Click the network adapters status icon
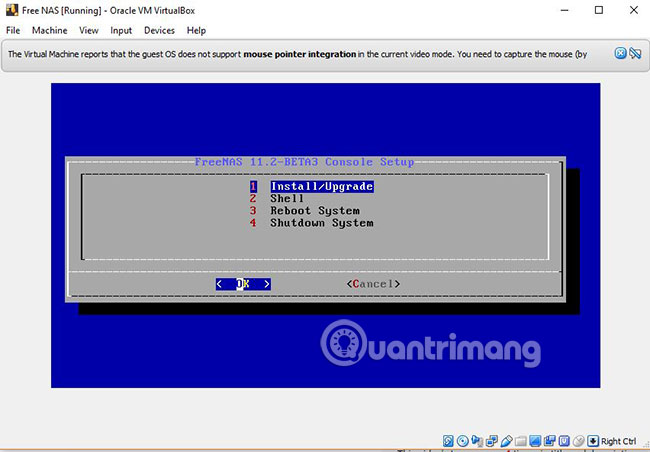The image size is (650, 452). 492,441
